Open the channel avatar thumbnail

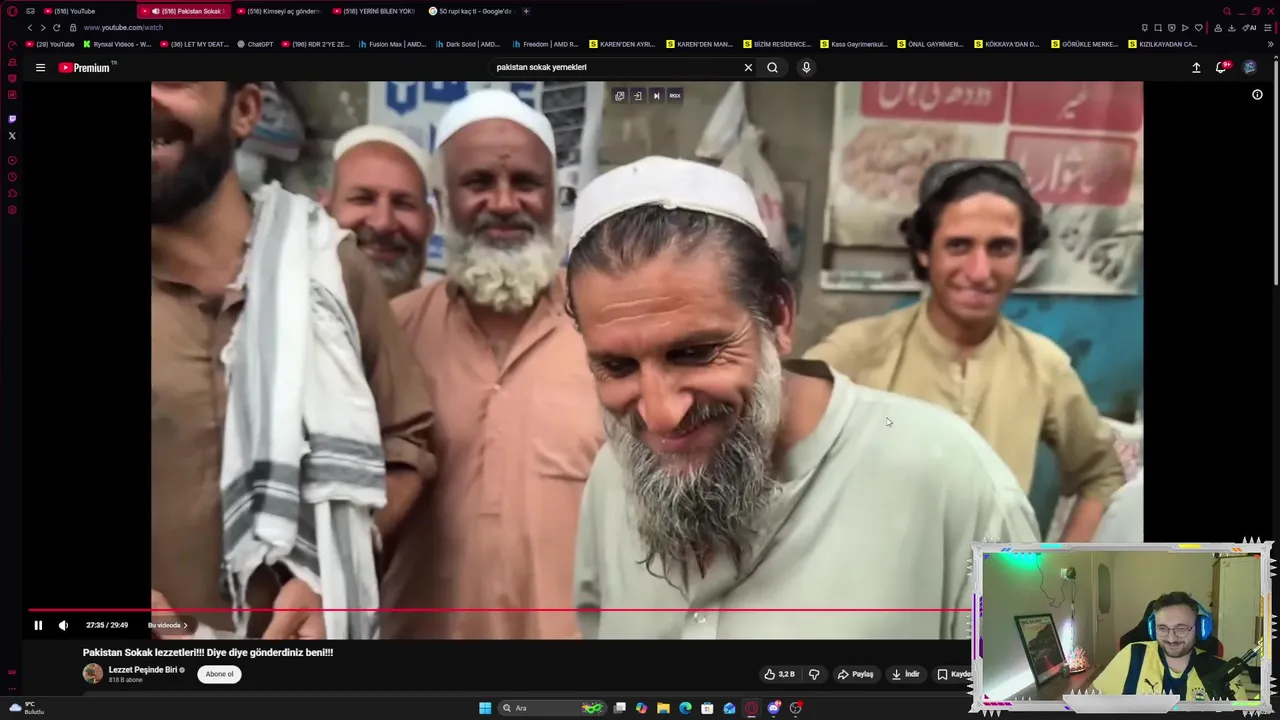93,674
